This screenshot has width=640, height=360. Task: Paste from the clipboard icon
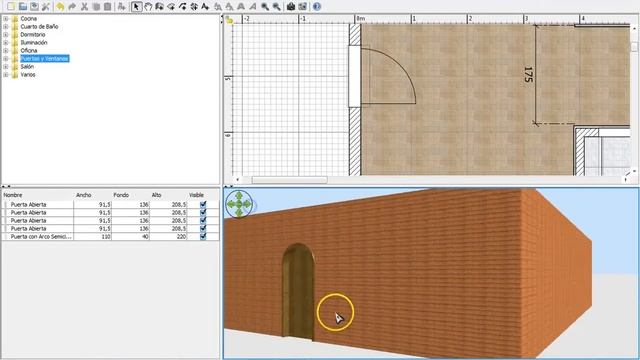tap(107, 7)
